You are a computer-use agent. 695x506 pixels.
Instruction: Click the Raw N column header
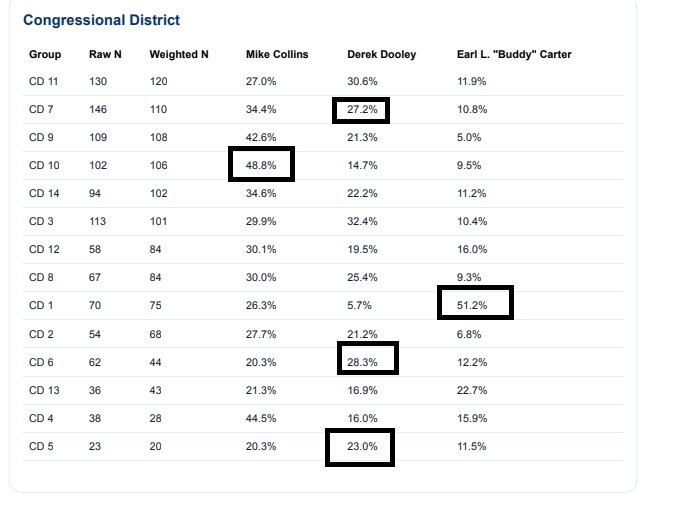point(105,54)
